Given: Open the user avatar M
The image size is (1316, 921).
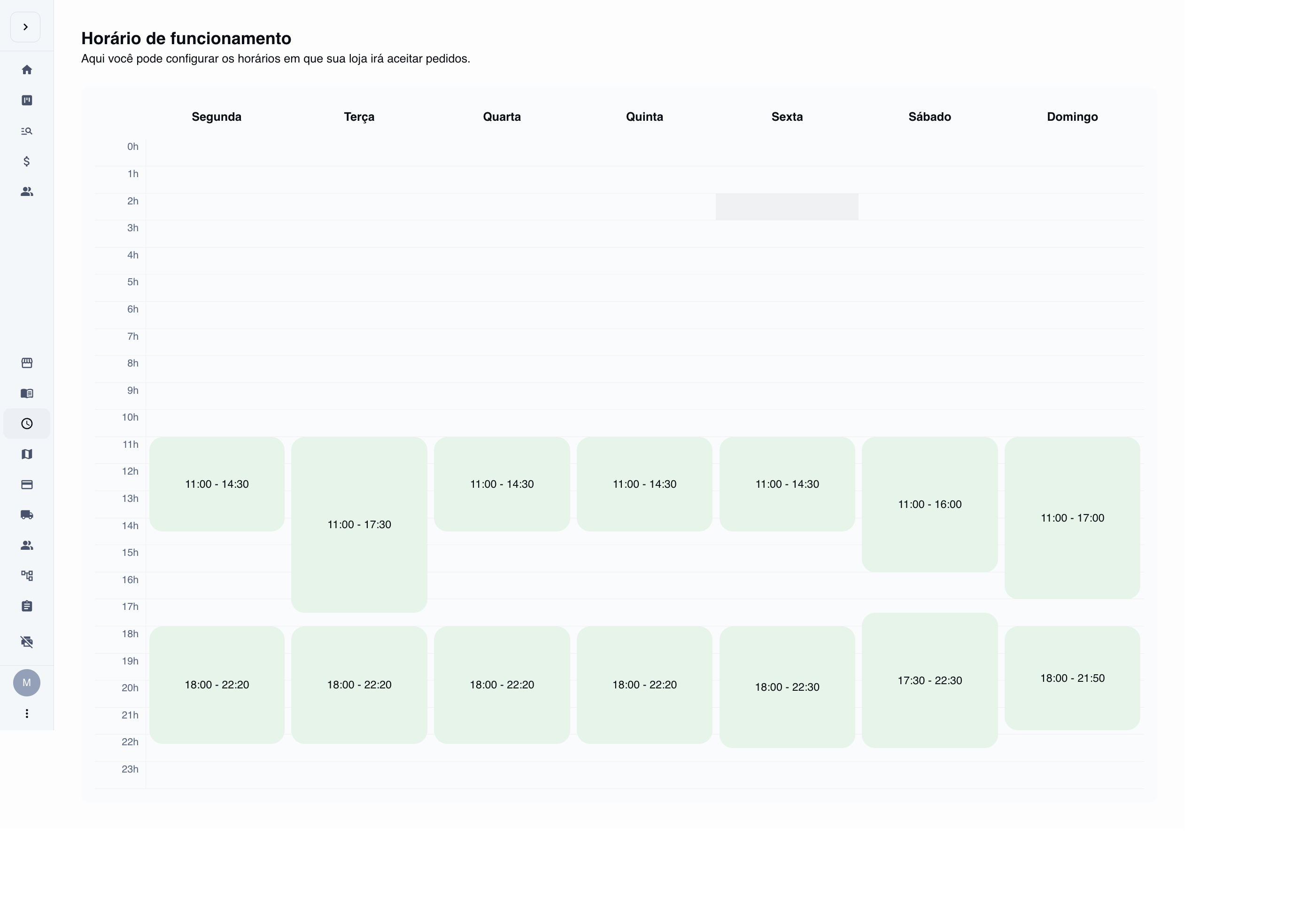Looking at the screenshot, I should click(26, 682).
